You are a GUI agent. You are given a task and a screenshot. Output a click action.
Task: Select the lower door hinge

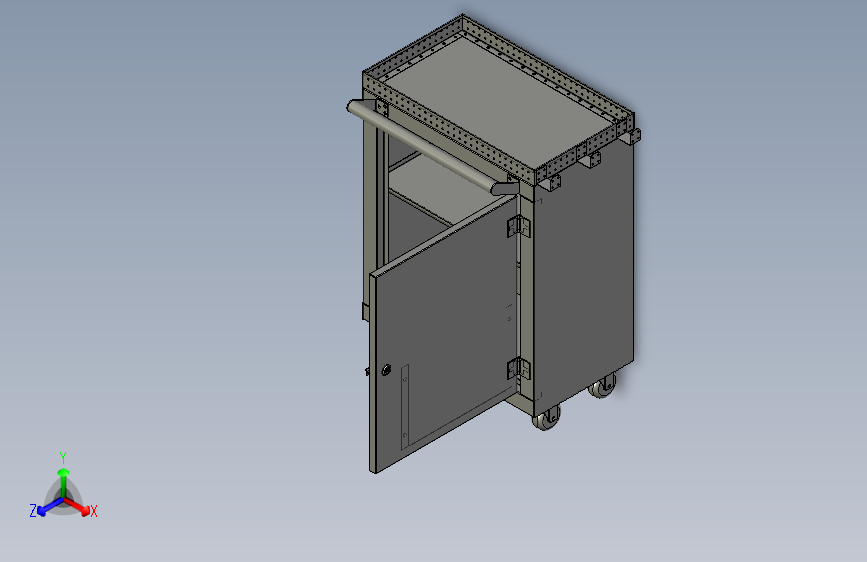click(x=518, y=368)
